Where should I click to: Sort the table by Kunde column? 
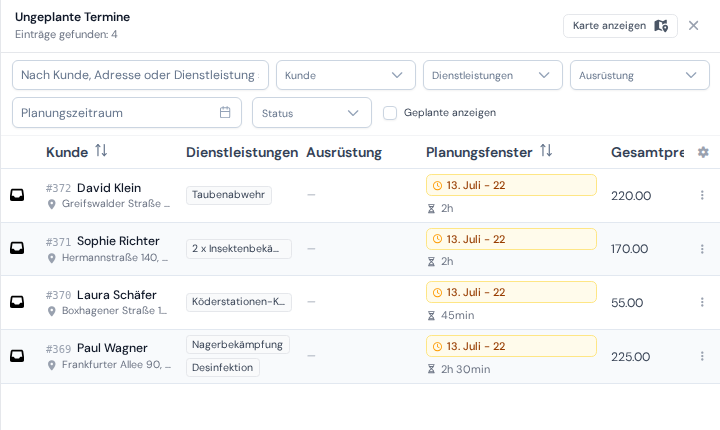coord(101,150)
